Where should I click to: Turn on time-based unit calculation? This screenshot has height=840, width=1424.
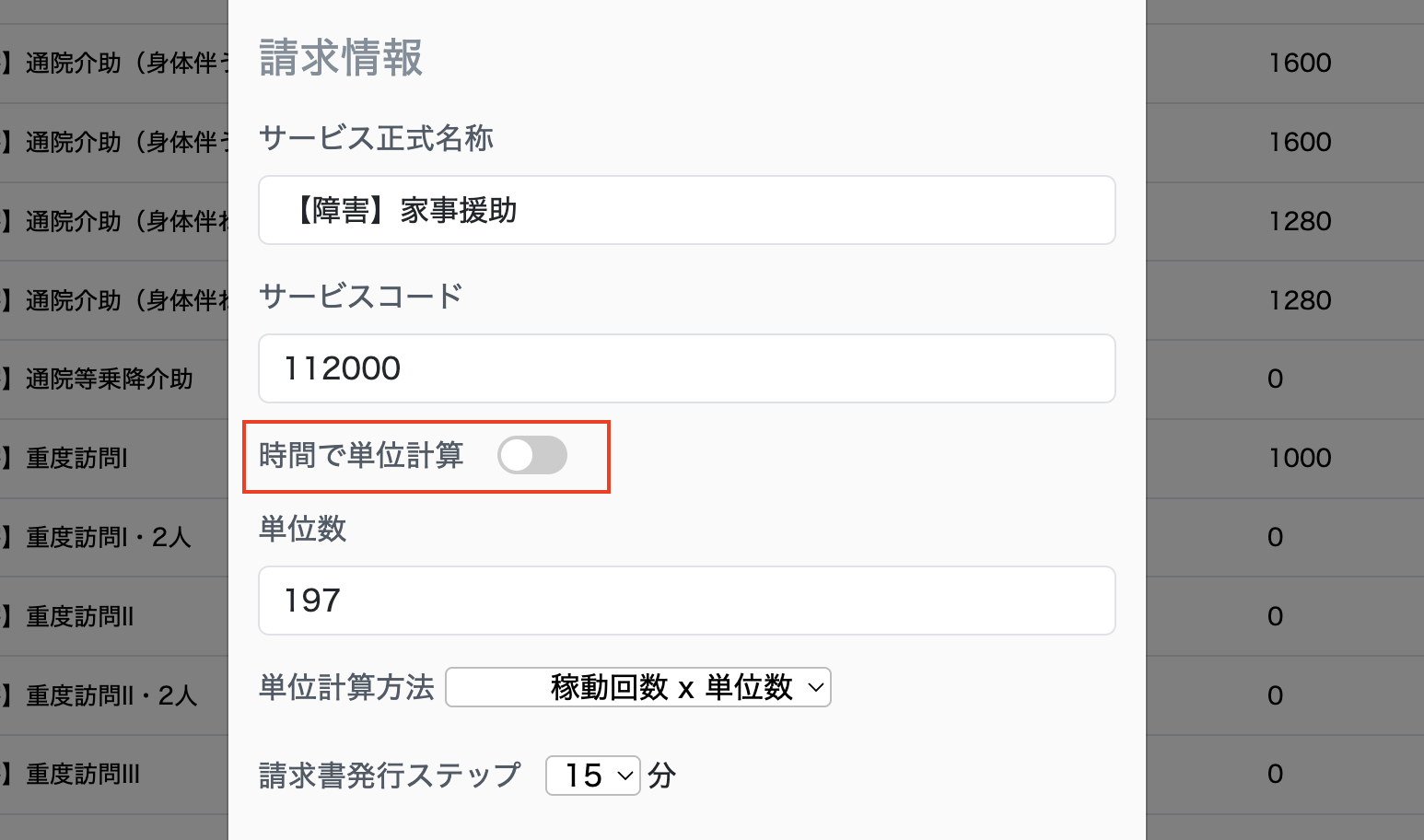532,455
